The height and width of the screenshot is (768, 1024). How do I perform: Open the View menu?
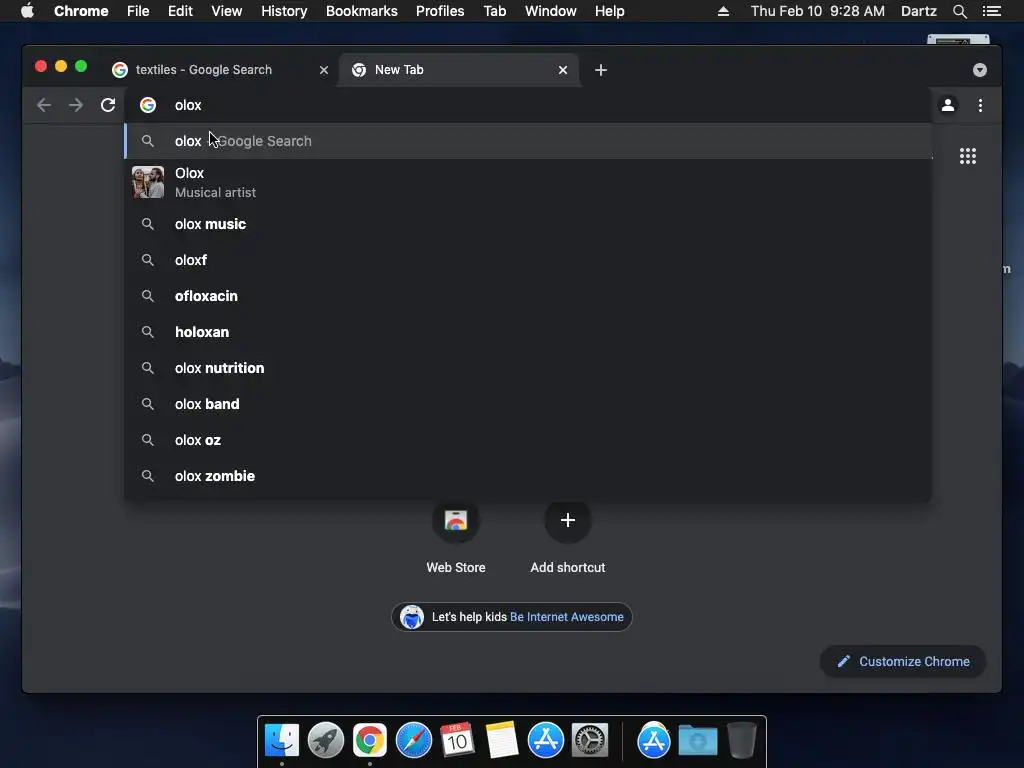click(227, 11)
